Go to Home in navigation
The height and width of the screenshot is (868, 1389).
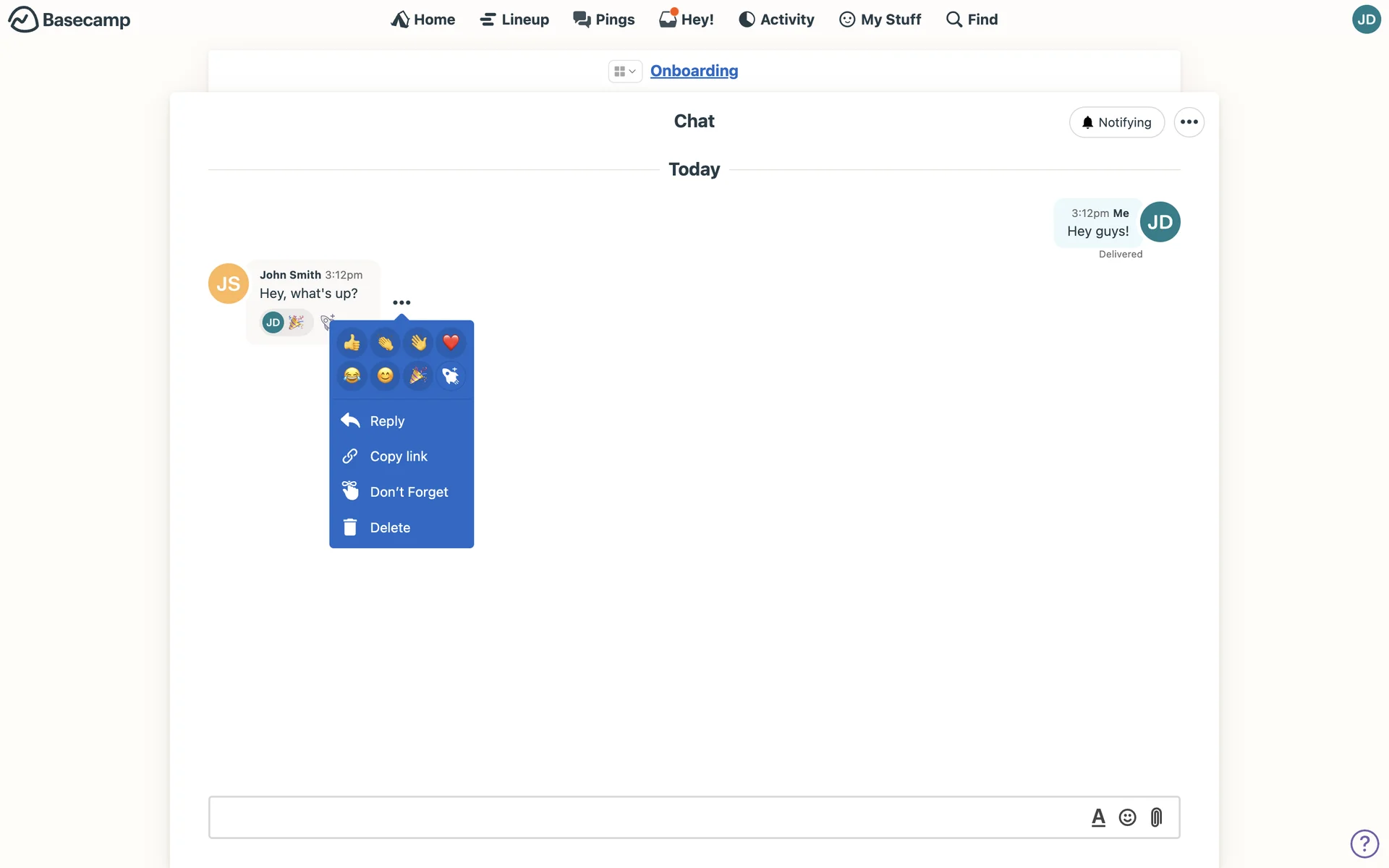tap(423, 20)
